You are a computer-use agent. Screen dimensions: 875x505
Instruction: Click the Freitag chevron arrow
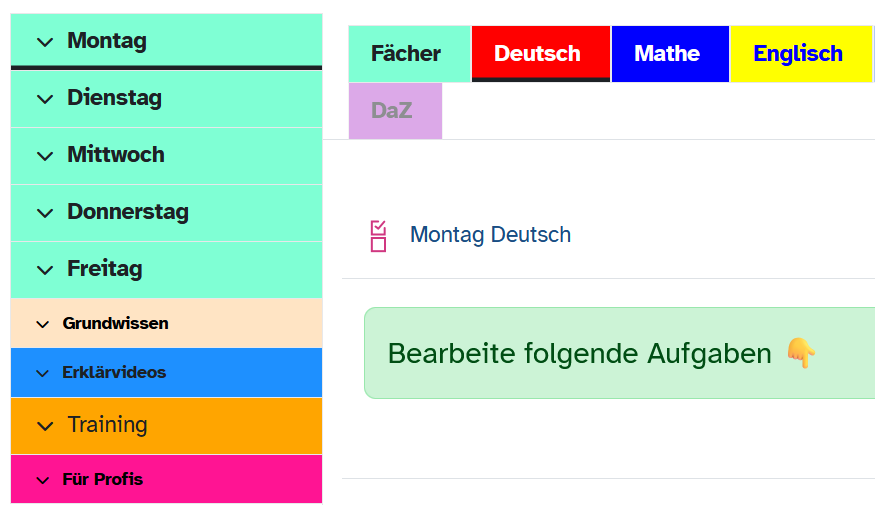44,270
